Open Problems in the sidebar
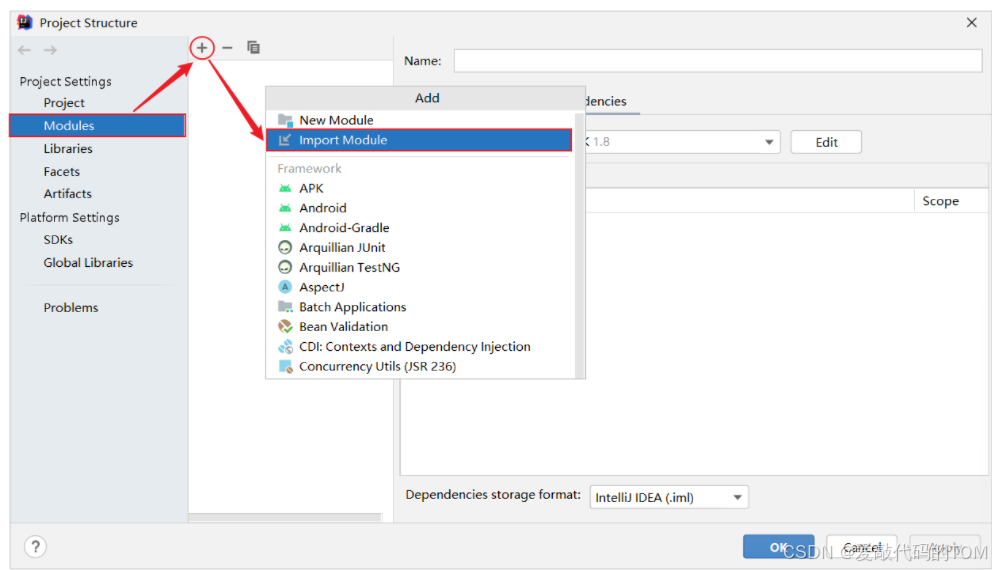 click(71, 307)
